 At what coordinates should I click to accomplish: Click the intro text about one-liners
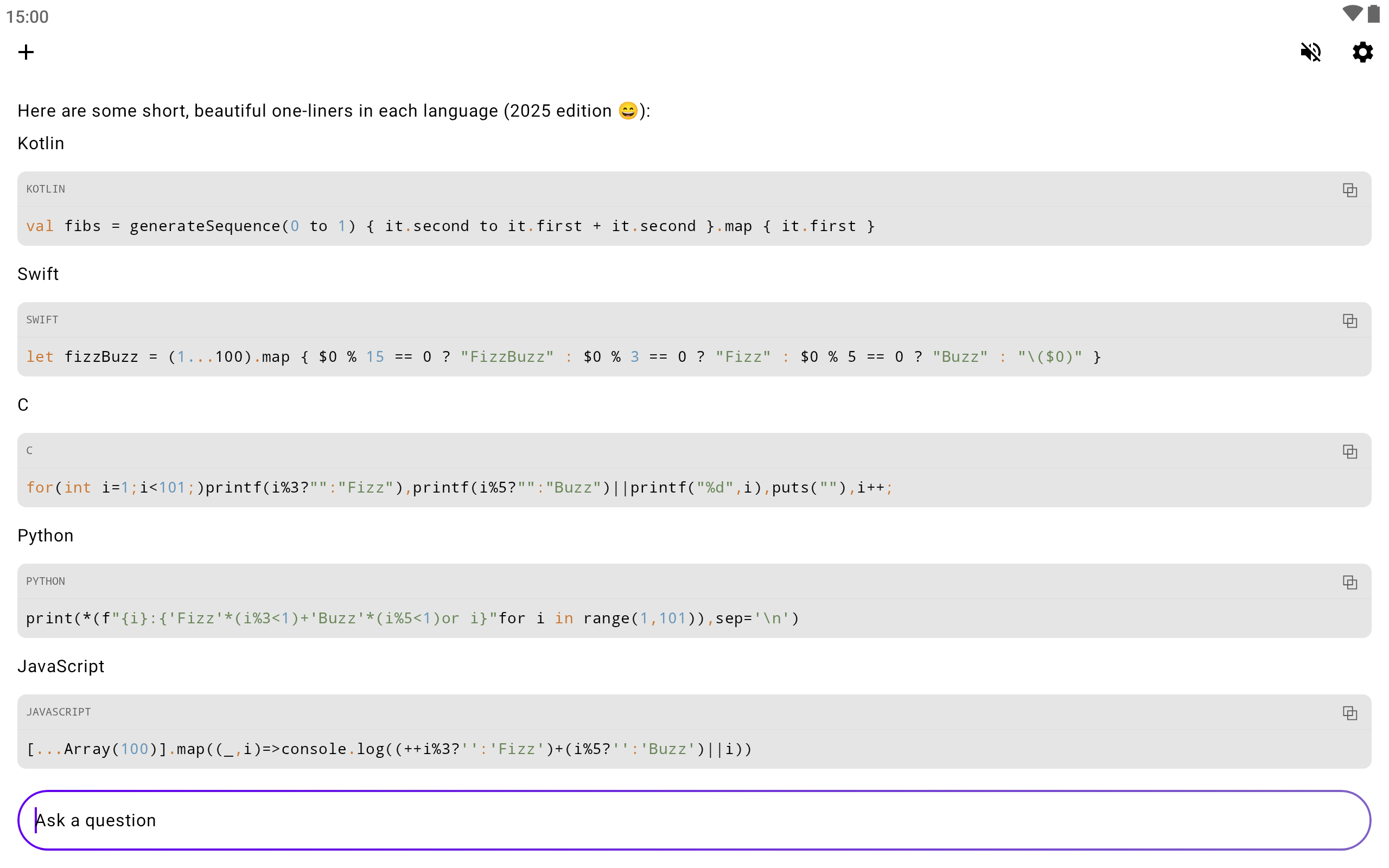pyautogui.click(x=333, y=111)
